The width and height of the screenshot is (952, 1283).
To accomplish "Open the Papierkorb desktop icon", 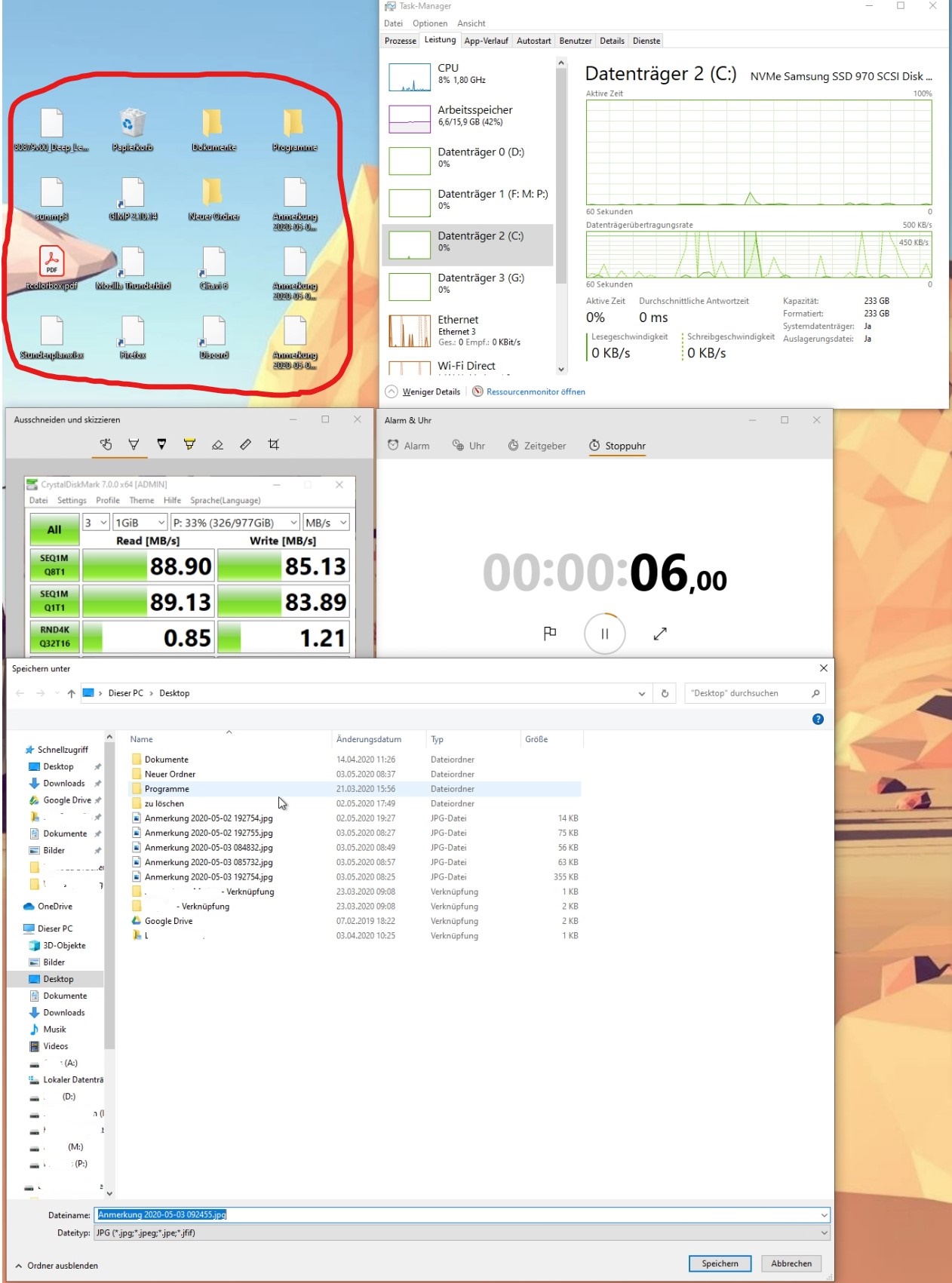I will pyautogui.click(x=133, y=129).
